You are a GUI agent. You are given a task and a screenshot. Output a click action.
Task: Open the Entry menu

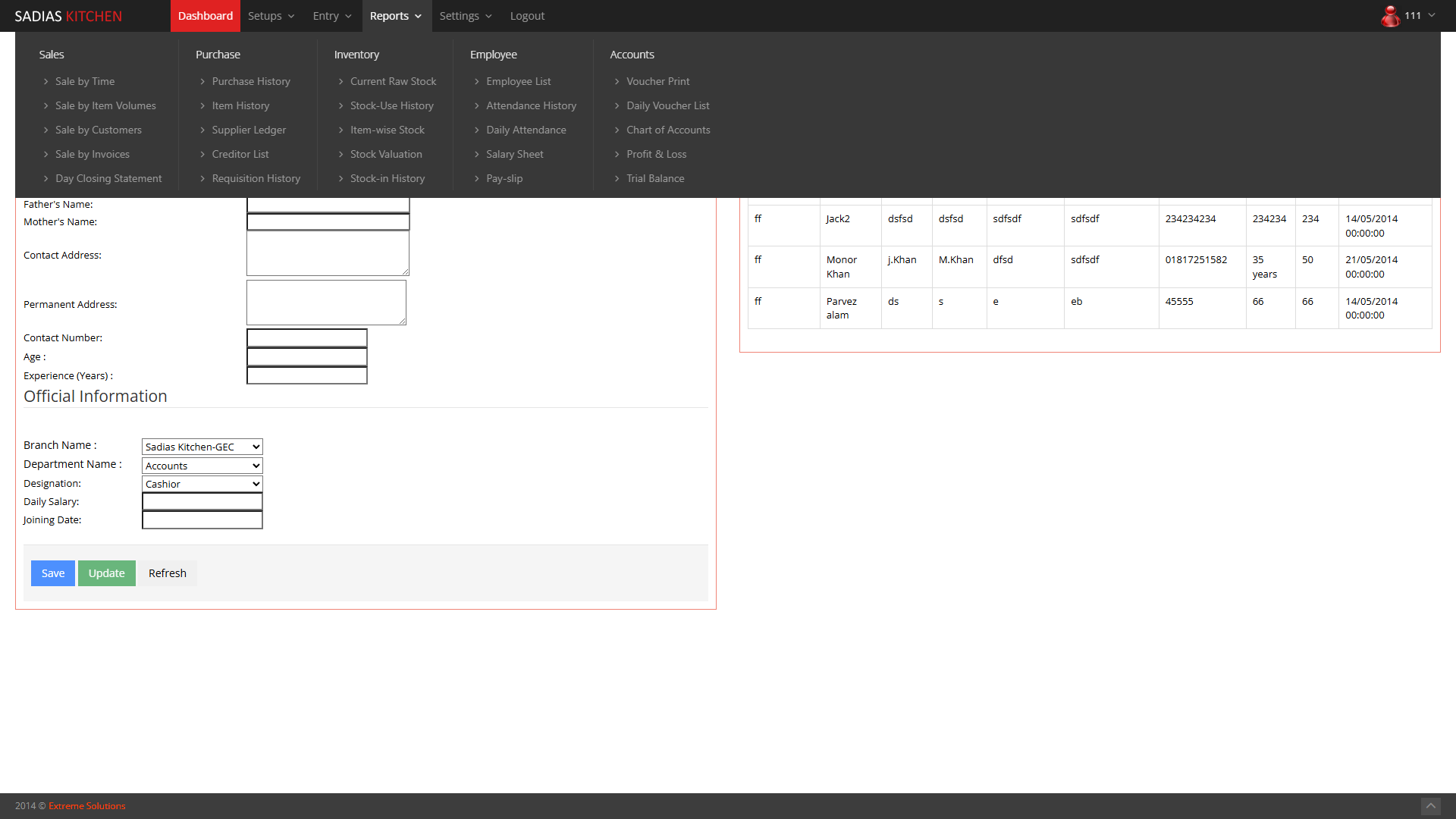pos(332,16)
